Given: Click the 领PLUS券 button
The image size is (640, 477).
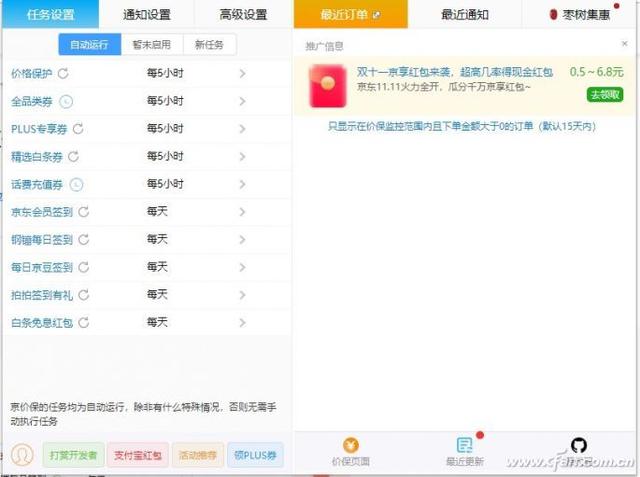Looking at the screenshot, I should pyautogui.click(x=255, y=455).
